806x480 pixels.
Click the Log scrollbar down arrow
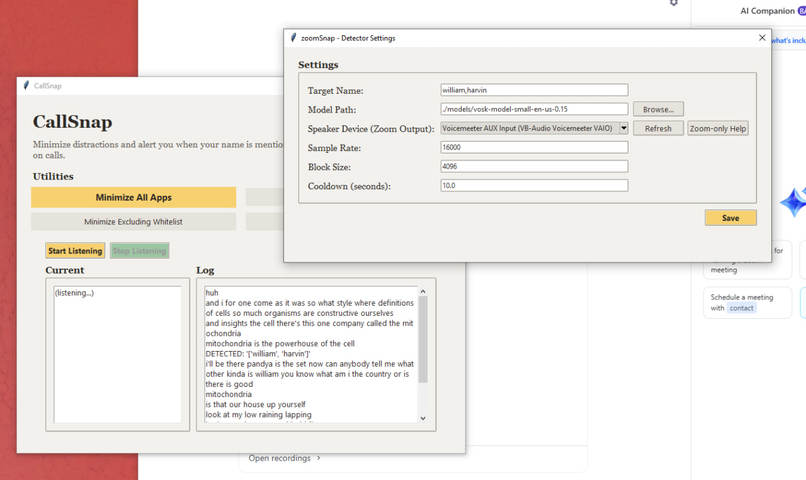point(423,418)
